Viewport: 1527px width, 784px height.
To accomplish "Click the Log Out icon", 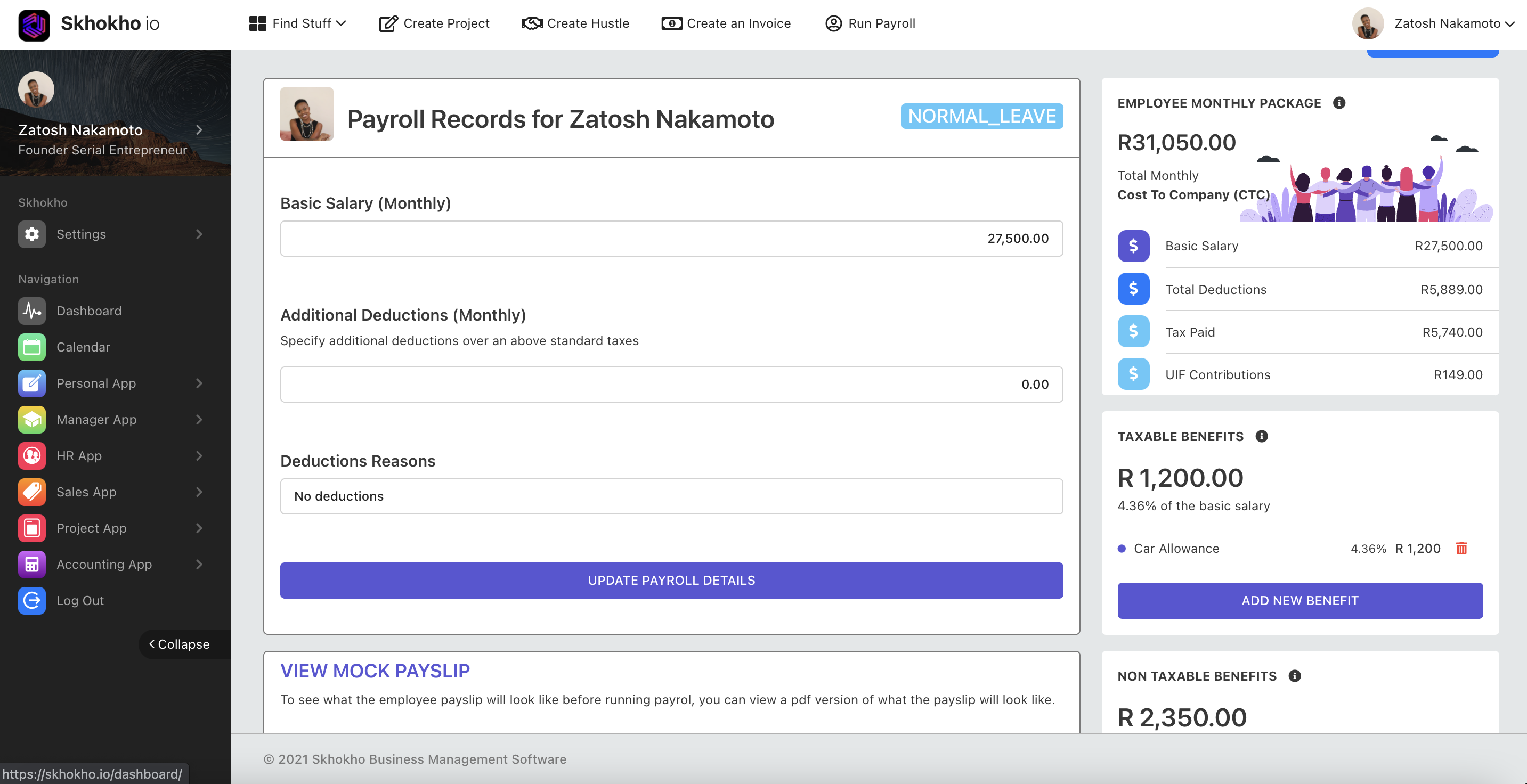I will tap(32, 600).
